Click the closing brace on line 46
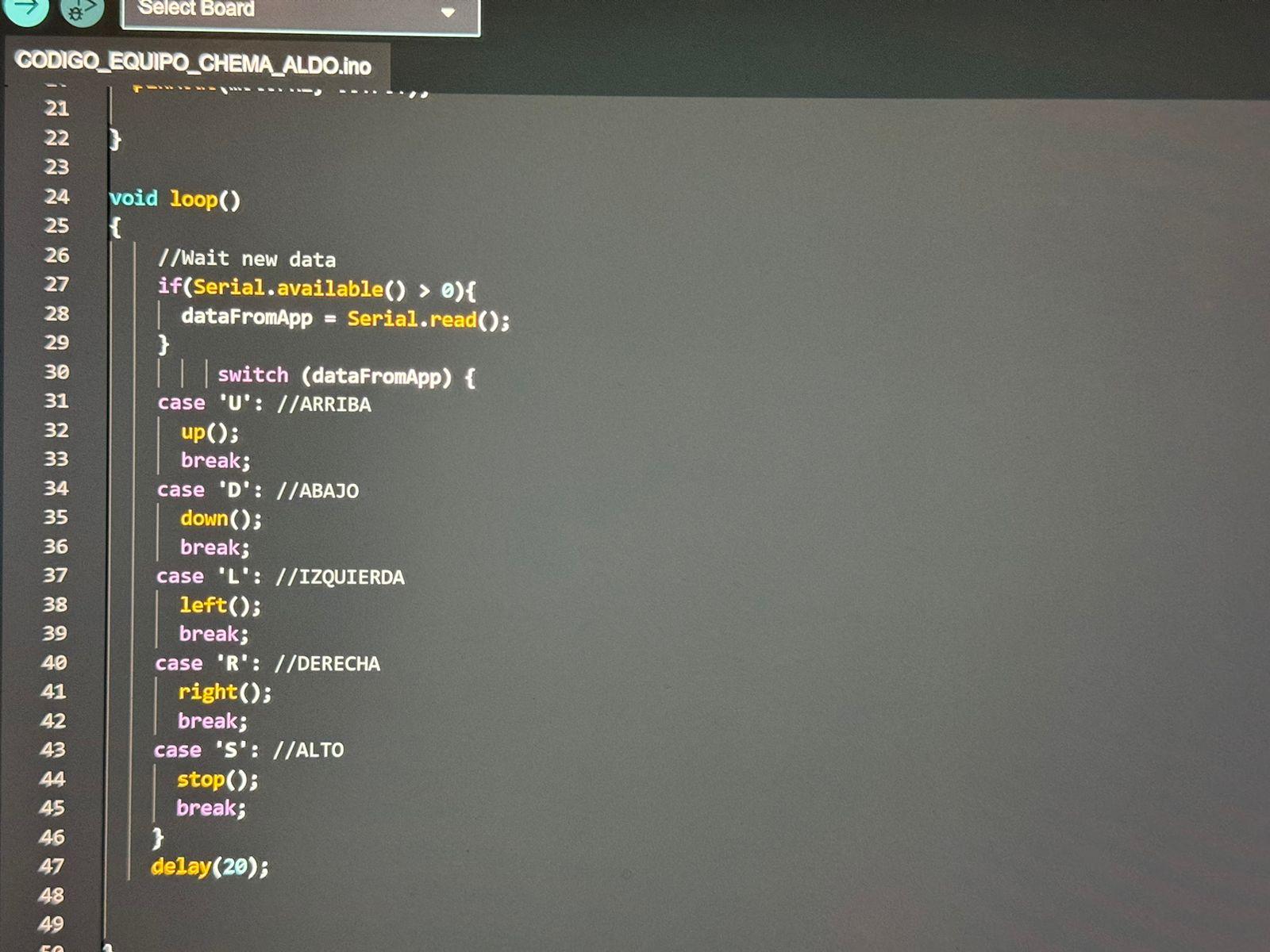This screenshot has width=1270, height=952. [157, 837]
